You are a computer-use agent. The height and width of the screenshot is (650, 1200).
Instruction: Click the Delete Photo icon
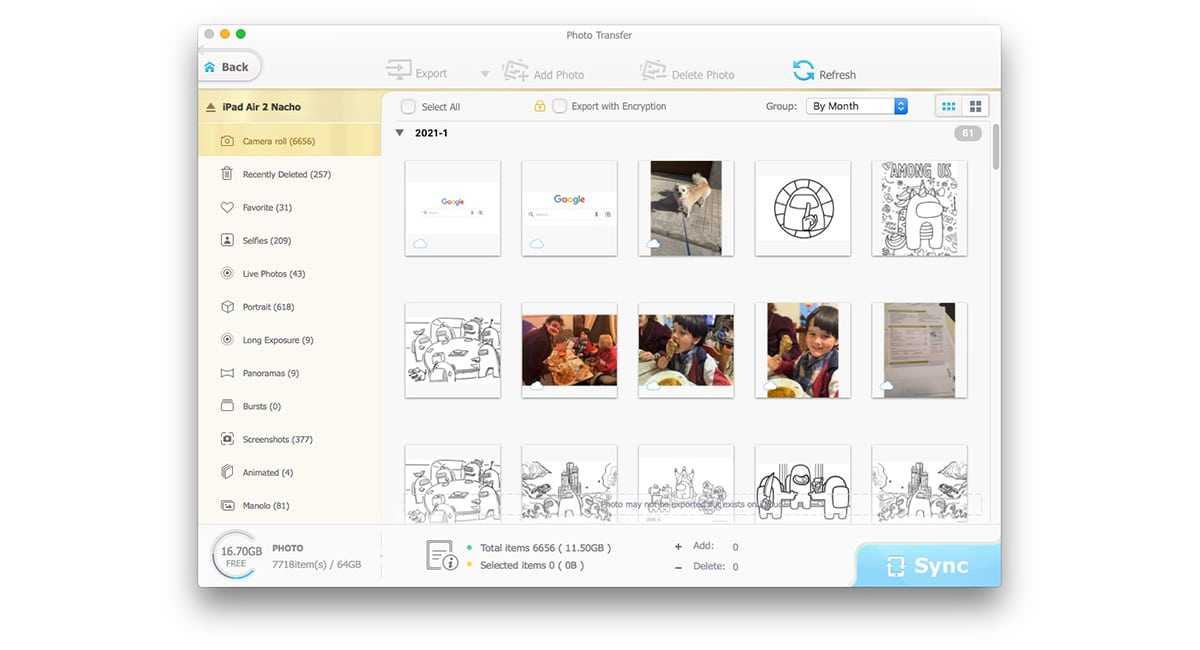coord(653,72)
